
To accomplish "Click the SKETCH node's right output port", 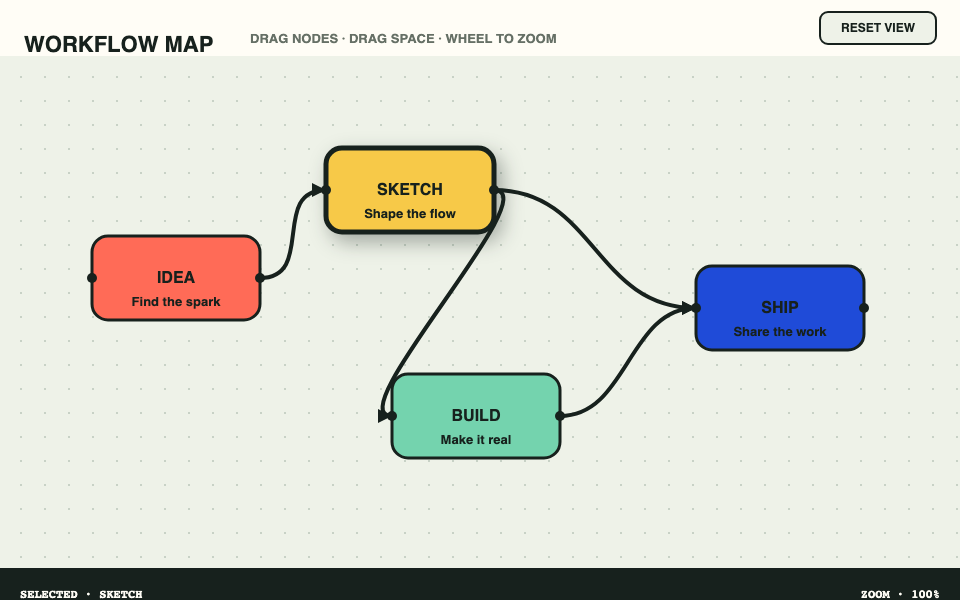I will [494, 190].
